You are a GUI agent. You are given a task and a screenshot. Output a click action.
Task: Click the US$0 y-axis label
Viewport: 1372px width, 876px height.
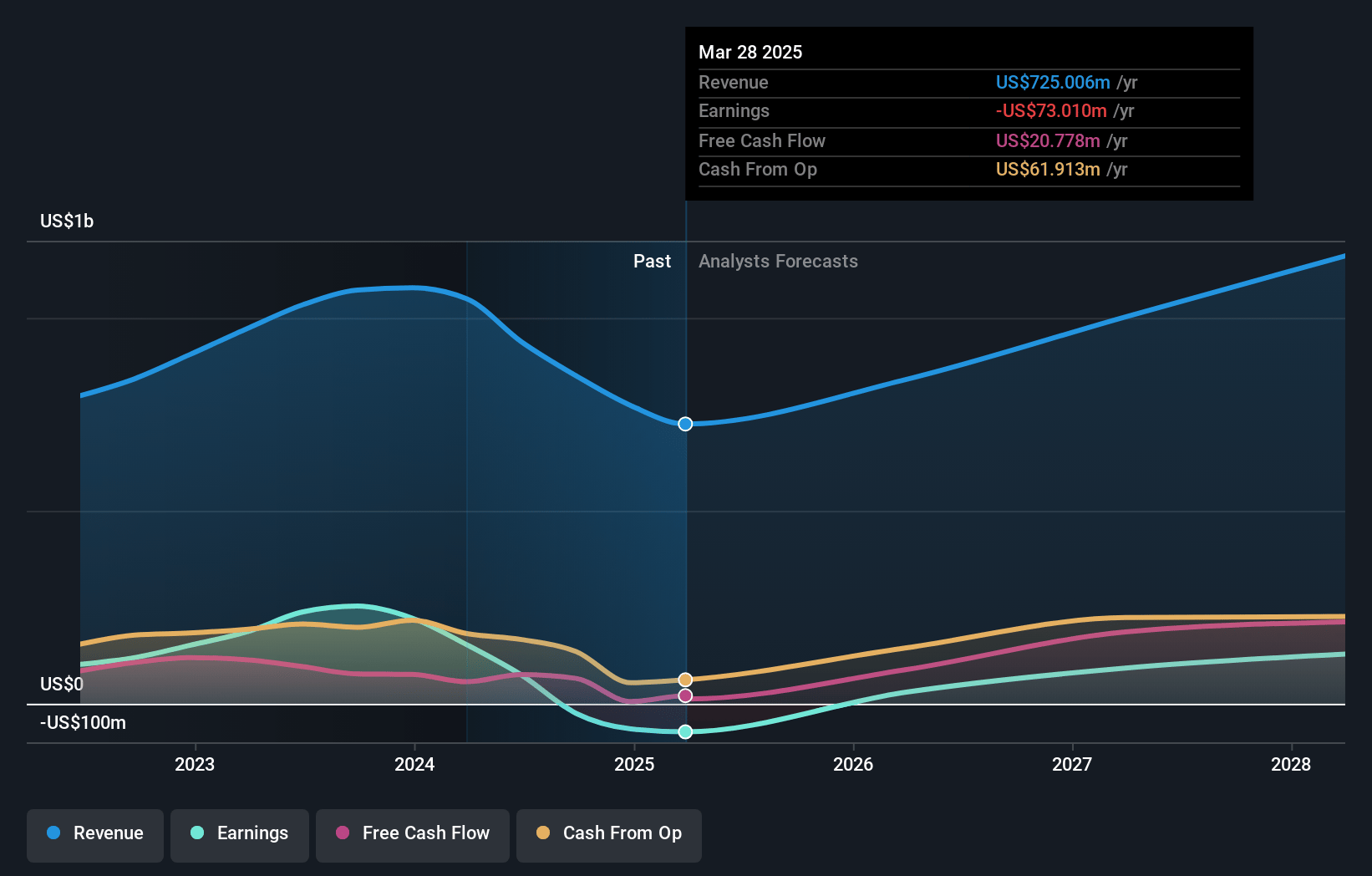[62, 684]
